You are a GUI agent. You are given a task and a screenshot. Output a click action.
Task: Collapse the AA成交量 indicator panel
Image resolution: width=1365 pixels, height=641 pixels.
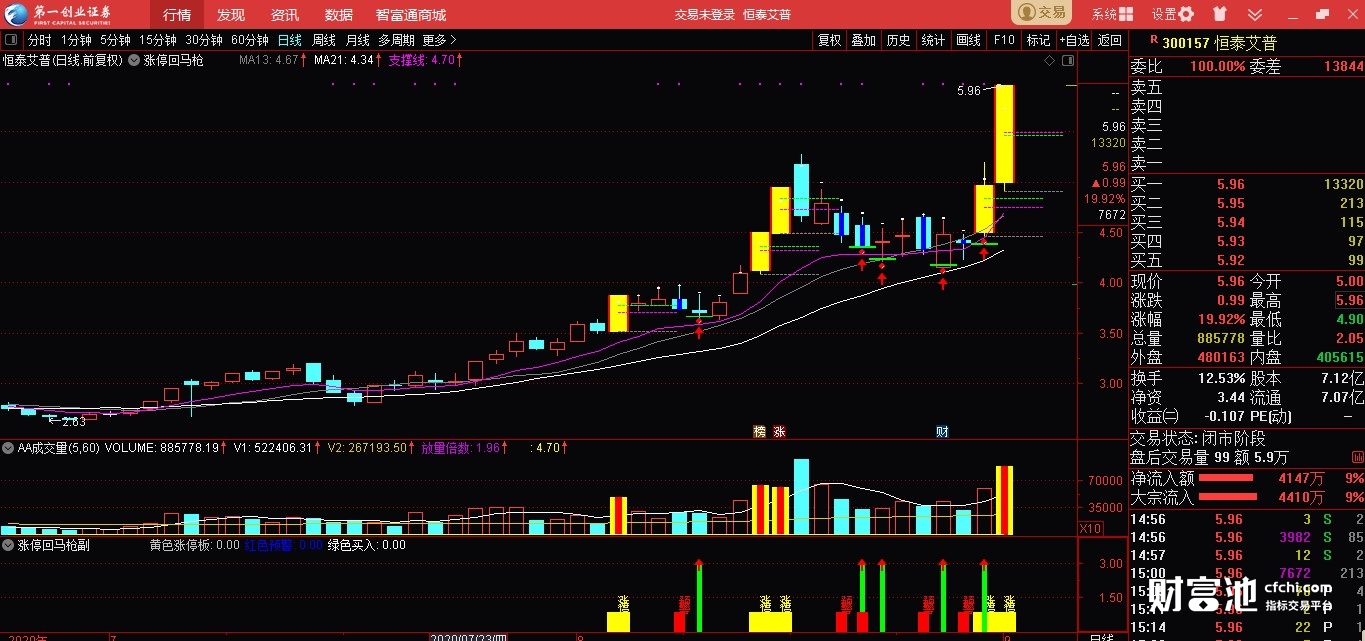pyautogui.click(x=8, y=448)
